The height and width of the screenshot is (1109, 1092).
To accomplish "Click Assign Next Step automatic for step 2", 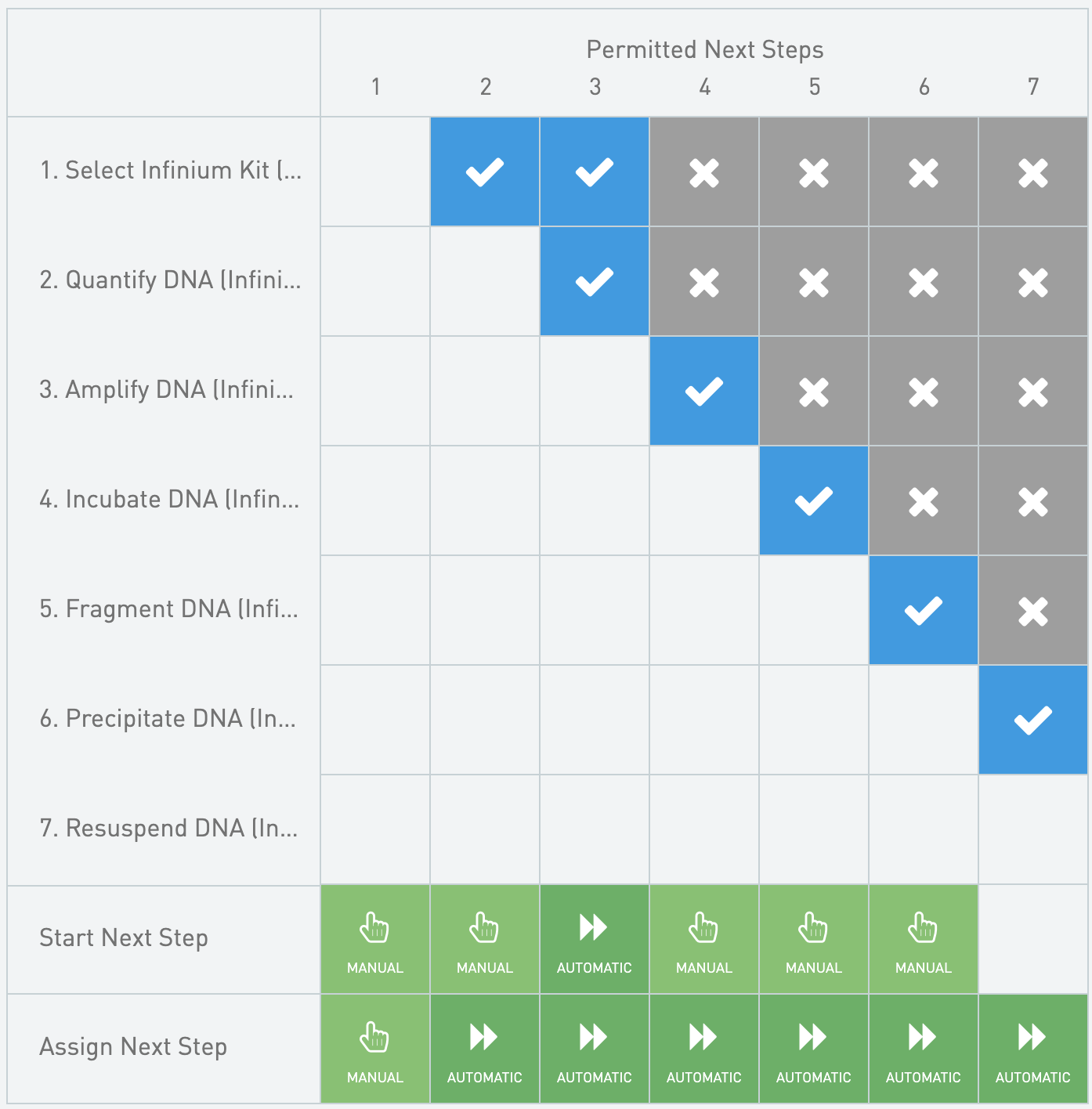I will pyautogui.click(x=485, y=1049).
